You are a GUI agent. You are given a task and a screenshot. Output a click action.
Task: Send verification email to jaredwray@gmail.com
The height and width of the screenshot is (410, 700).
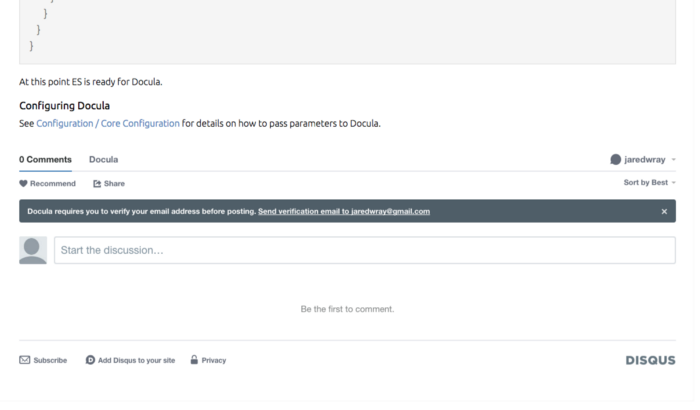pos(343,212)
